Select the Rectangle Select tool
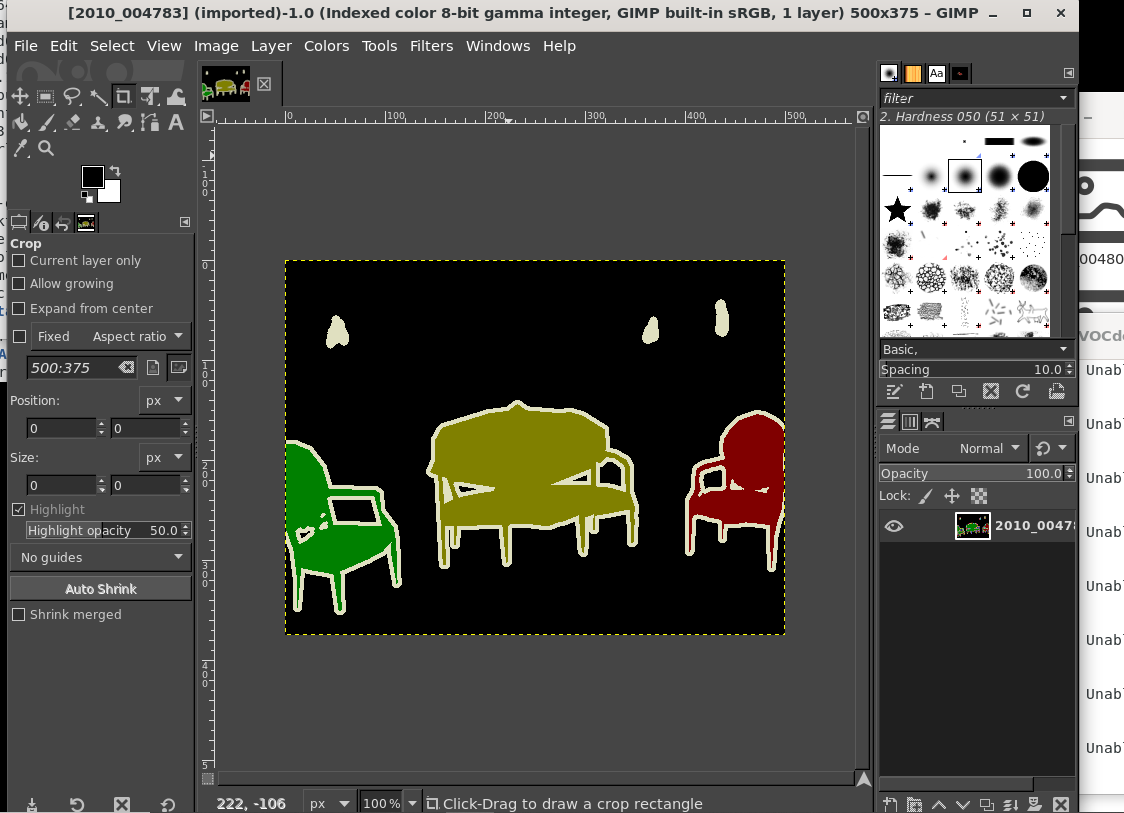 coord(46,97)
